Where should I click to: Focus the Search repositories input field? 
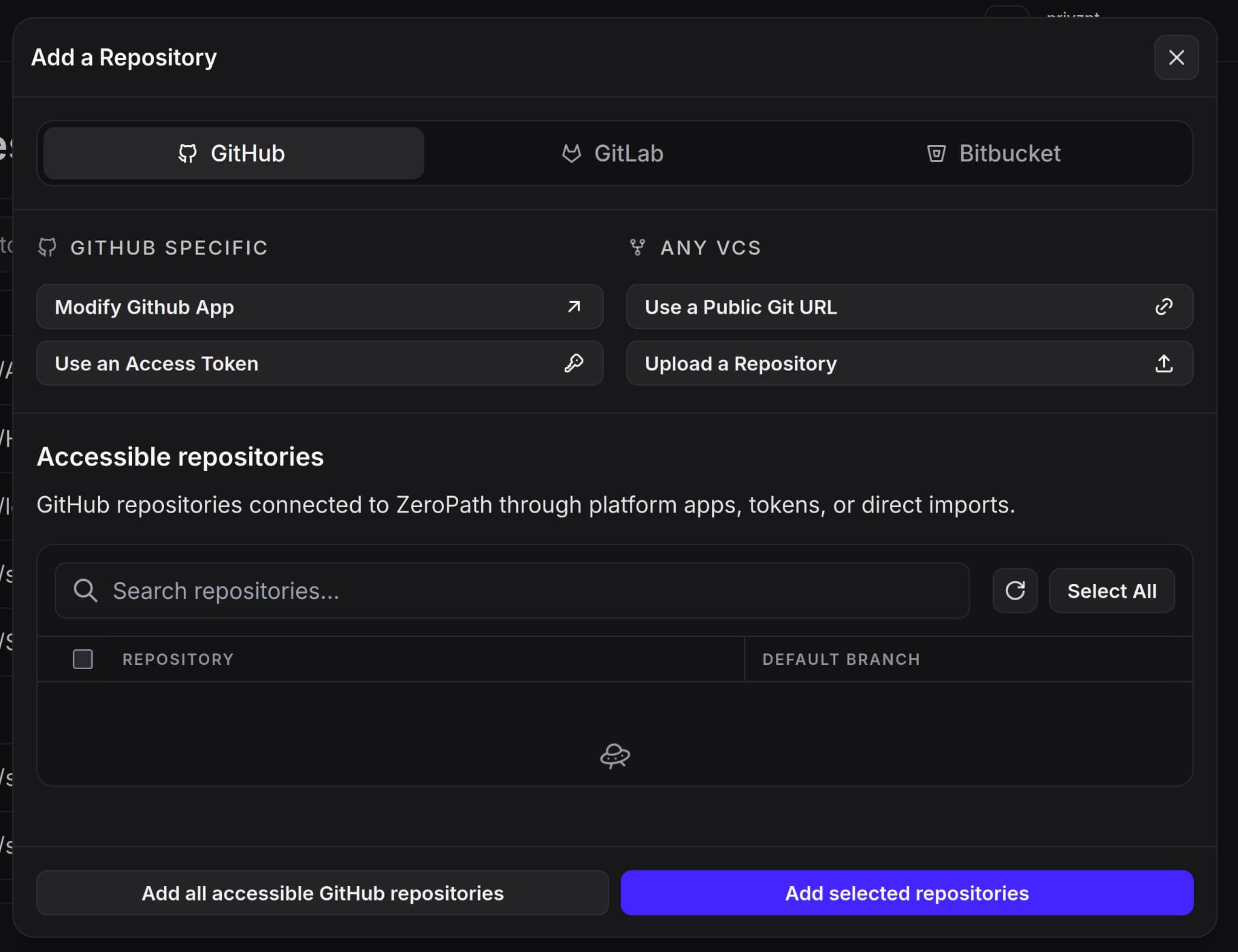point(532,591)
